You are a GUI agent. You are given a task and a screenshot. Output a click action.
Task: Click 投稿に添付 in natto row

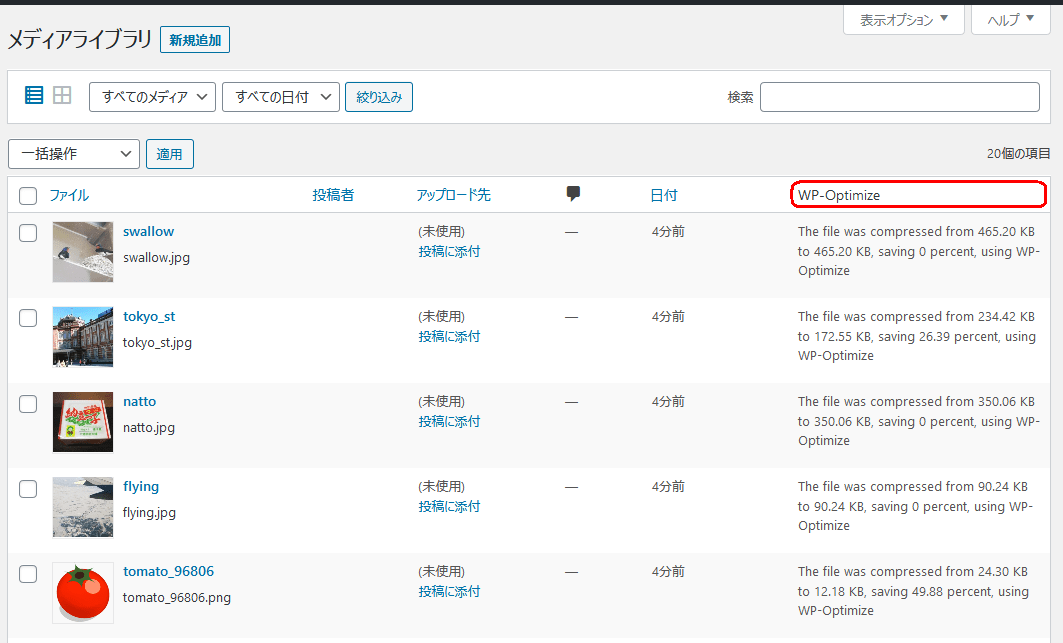pyautogui.click(x=449, y=422)
